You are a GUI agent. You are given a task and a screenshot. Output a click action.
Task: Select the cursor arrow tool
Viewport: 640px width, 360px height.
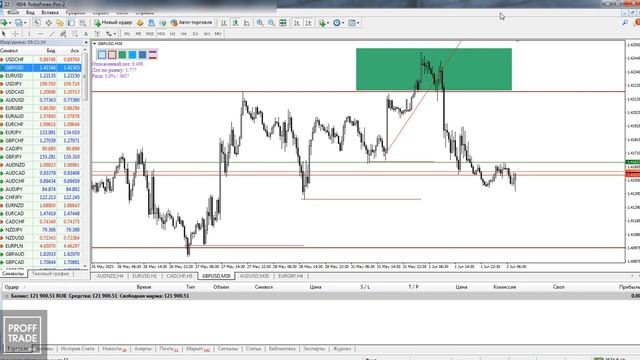4,33
